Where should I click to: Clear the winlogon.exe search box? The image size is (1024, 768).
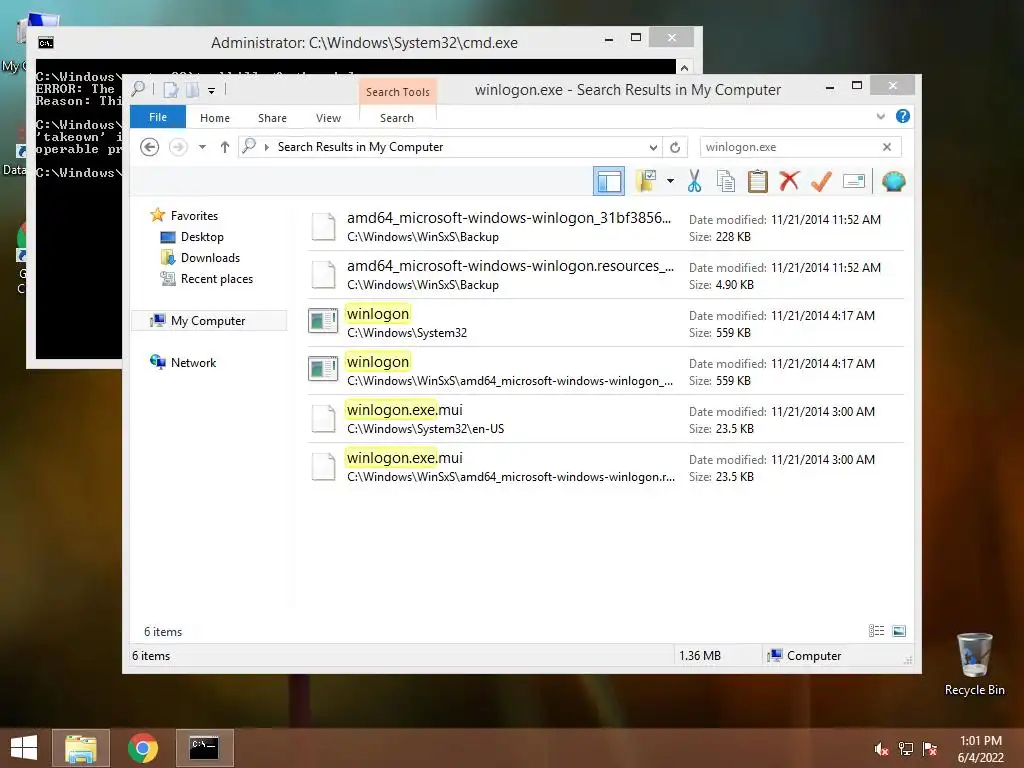[x=887, y=147]
